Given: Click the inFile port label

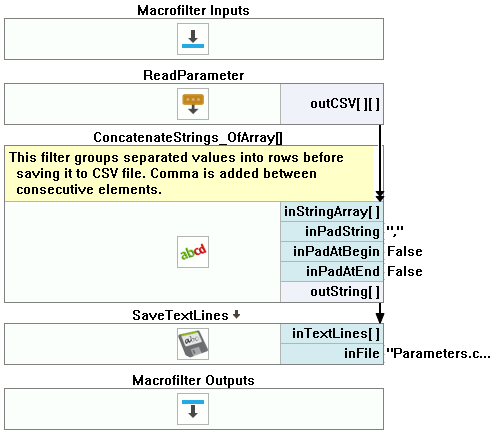Looking at the screenshot, I should (x=362, y=353).
